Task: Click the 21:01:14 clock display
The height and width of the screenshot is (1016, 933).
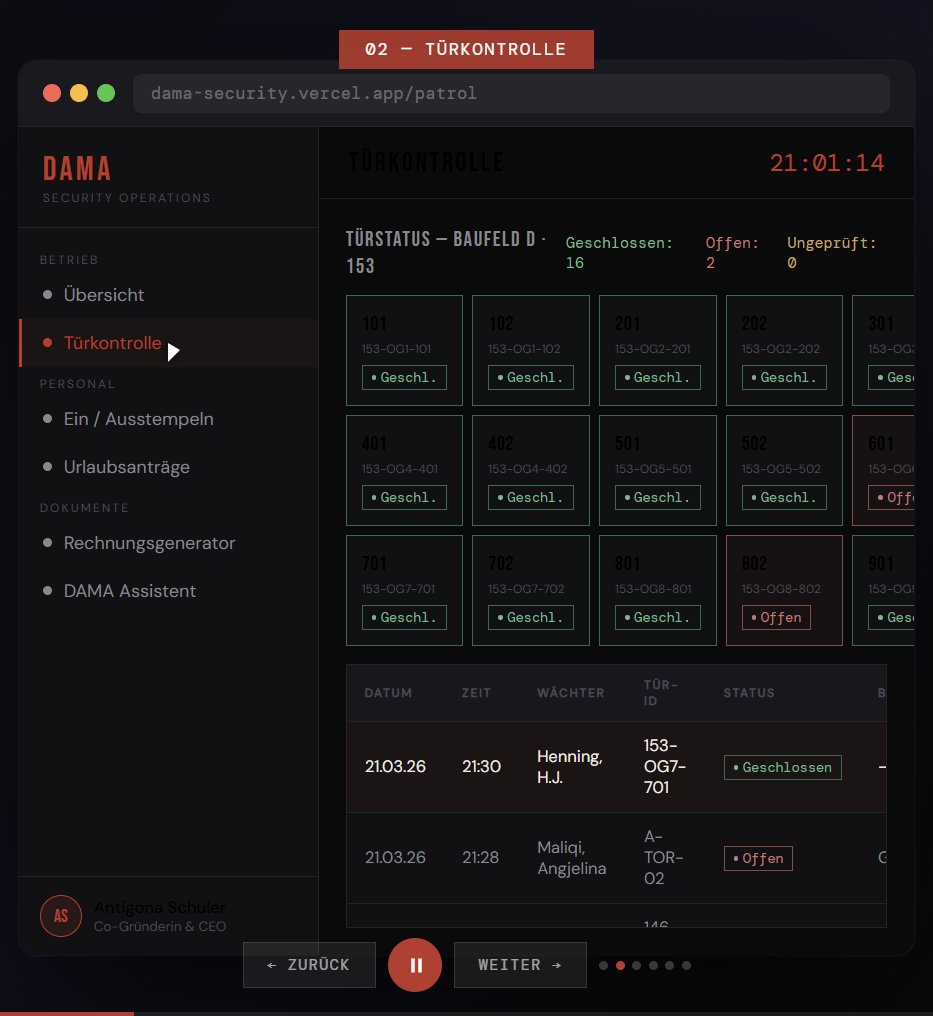Action: [827, 163]
